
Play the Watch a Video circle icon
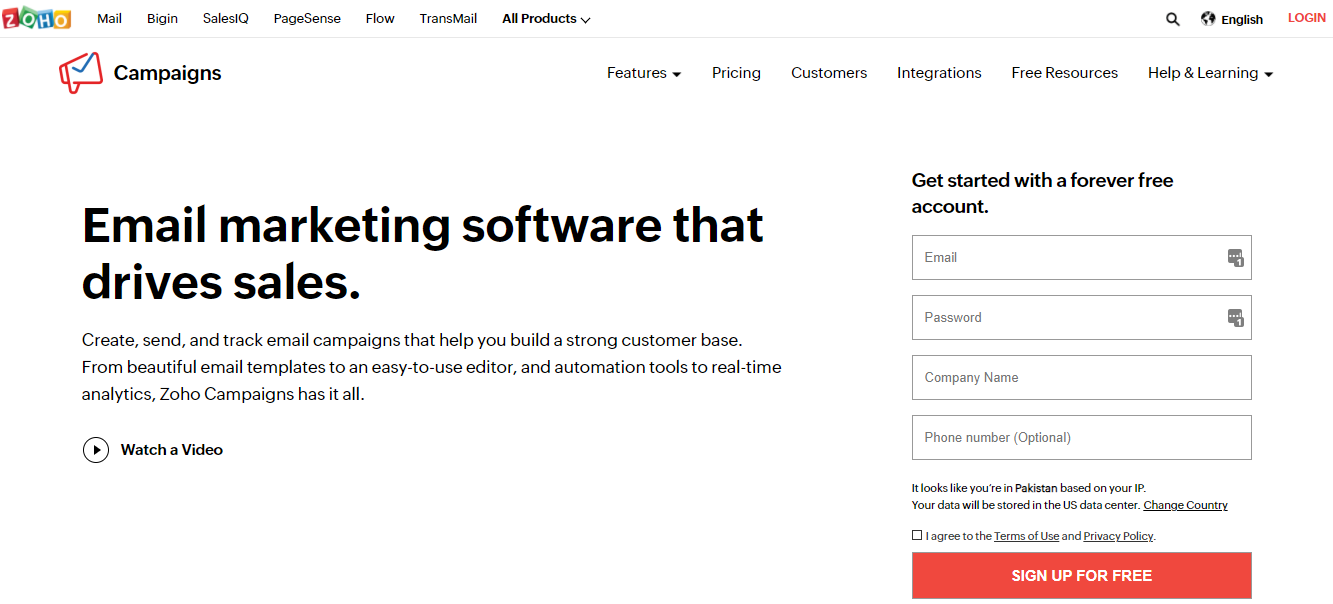[x=95, y=450]
